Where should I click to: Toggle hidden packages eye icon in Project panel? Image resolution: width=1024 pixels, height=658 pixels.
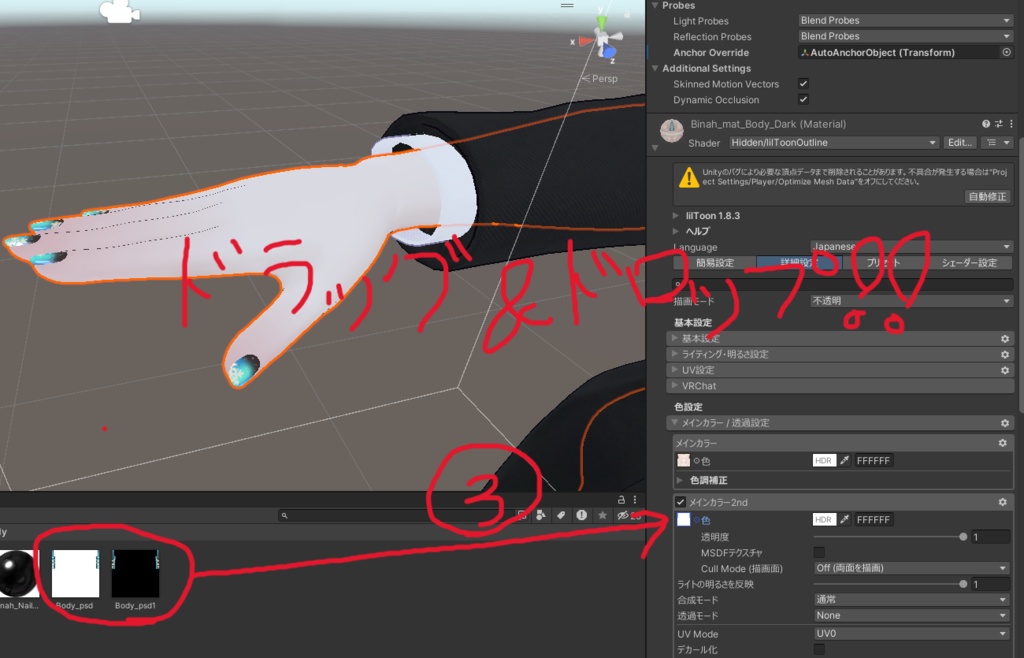click(x=628, y=515)
